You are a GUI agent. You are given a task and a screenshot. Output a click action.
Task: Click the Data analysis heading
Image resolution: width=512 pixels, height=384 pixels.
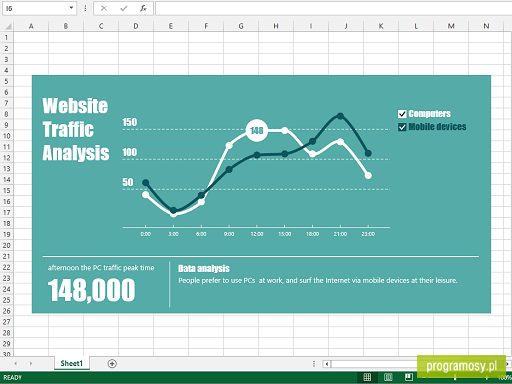point(204,269)
